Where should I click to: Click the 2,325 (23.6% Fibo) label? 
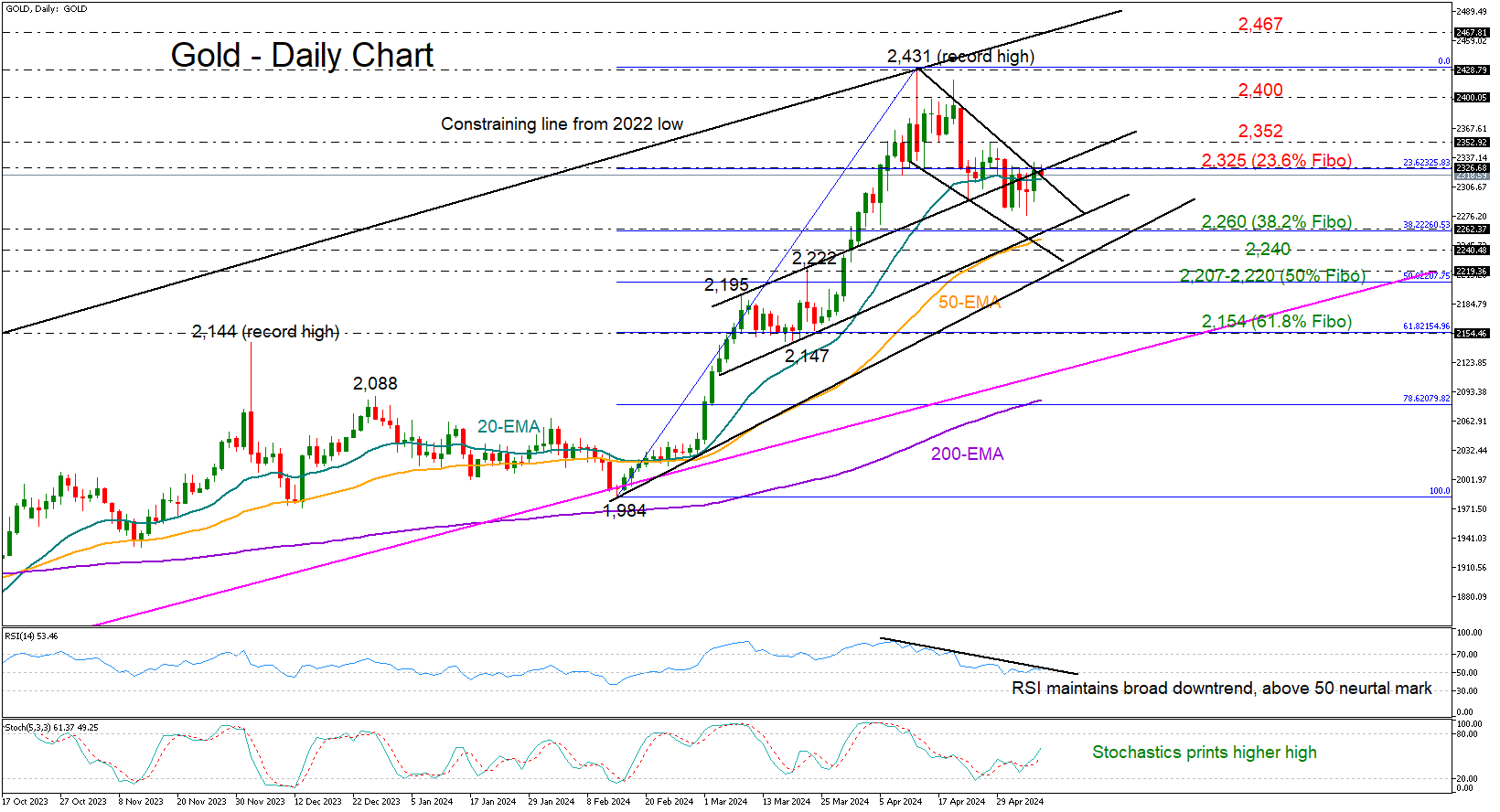pos(1276,161)
